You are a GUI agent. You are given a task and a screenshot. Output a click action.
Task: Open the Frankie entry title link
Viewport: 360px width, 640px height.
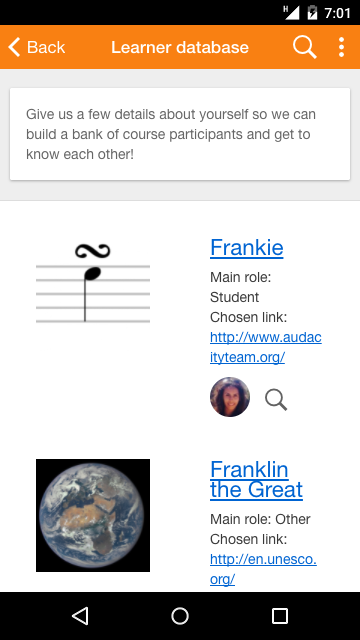pyautogui.click(x=247, y=247)
